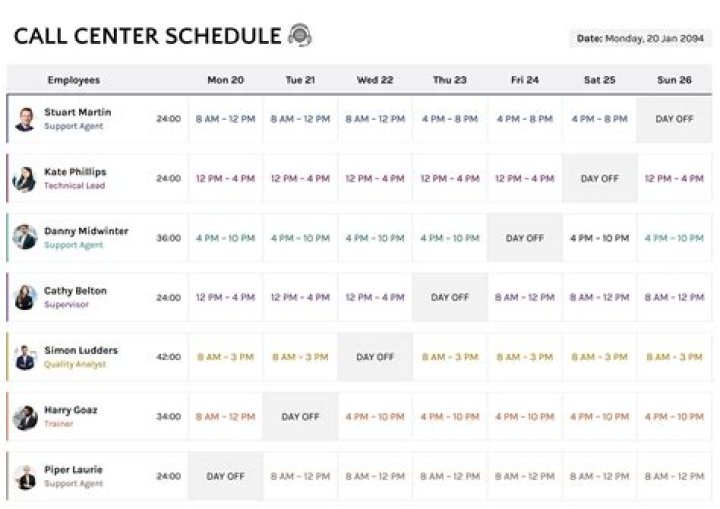The width and height of the screenshot is (720, 509).
Task: Select the Thu 23 column header
Action: tap(450, 80)
